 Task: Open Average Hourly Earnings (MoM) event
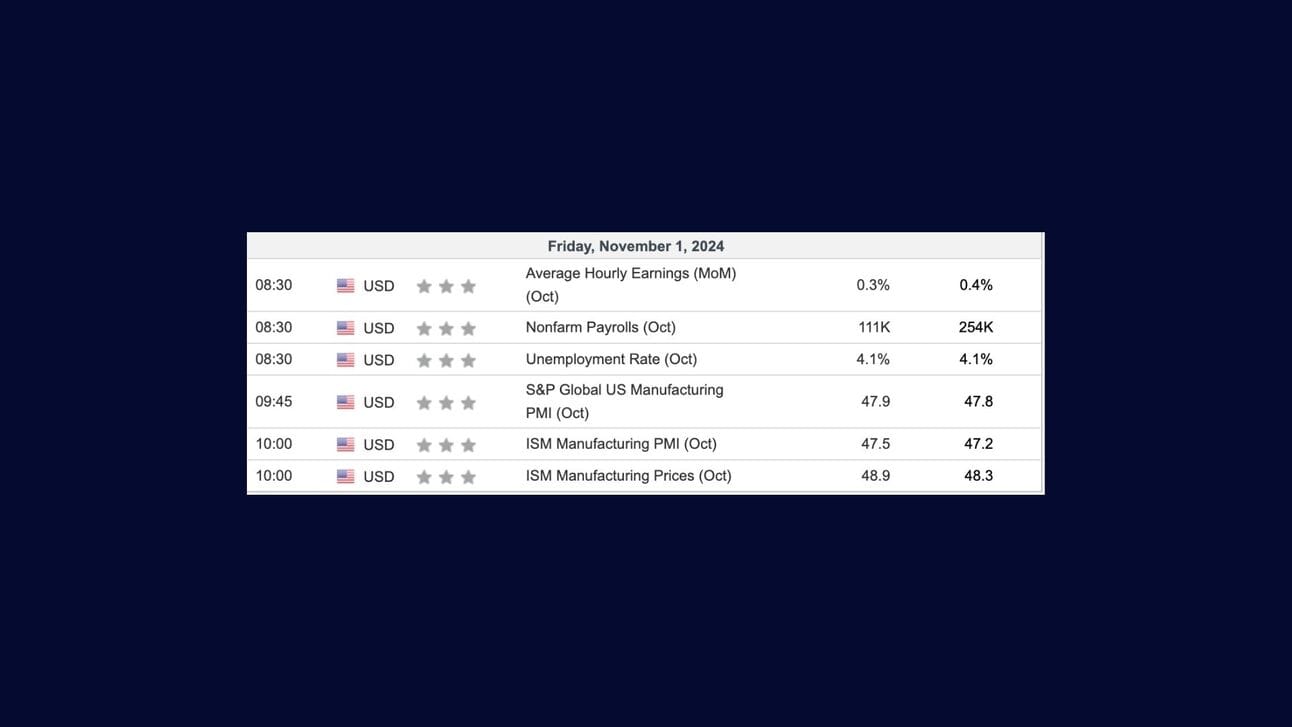pyautogui.click(x=631, y=285)
